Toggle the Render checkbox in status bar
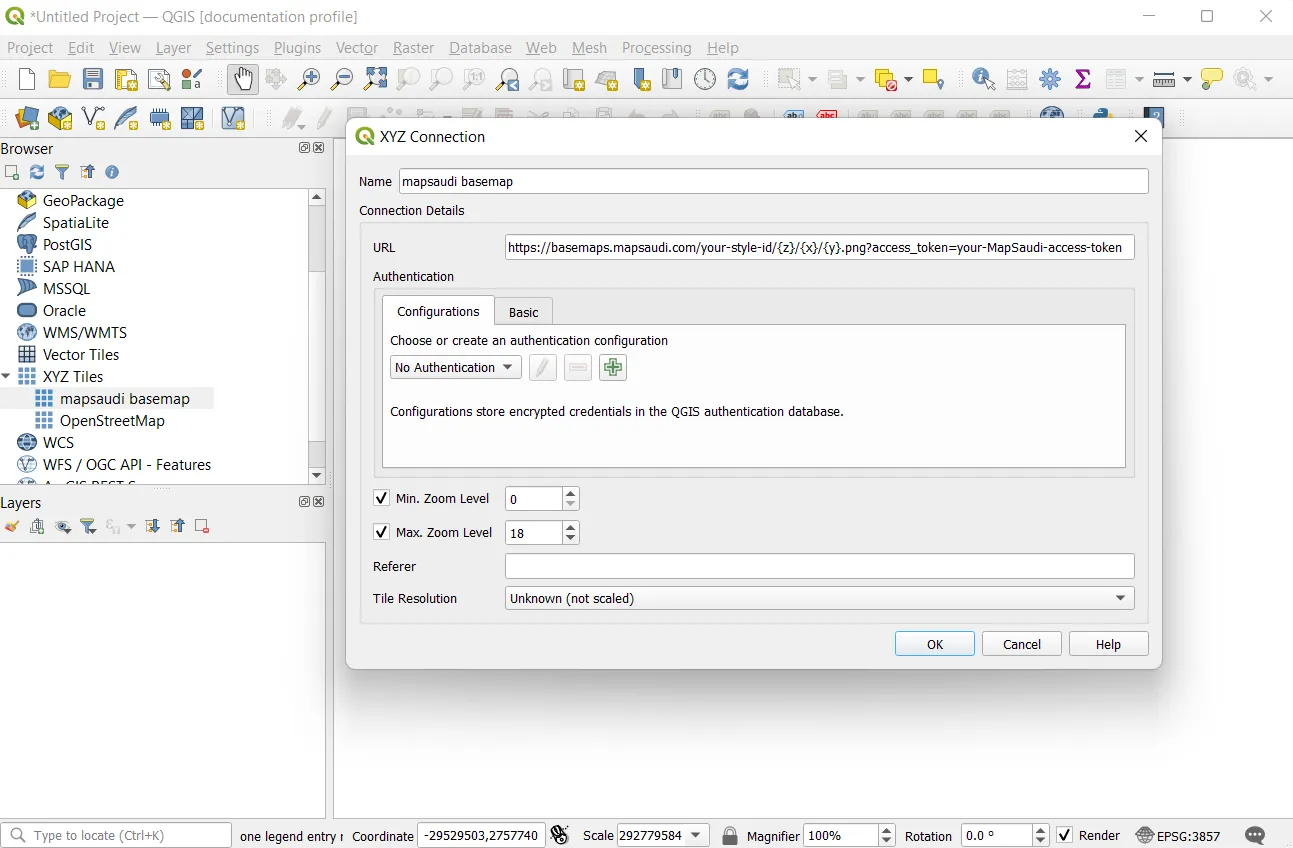The height and width of the screenshot is (848, 1293). [x=1065, y=835]
